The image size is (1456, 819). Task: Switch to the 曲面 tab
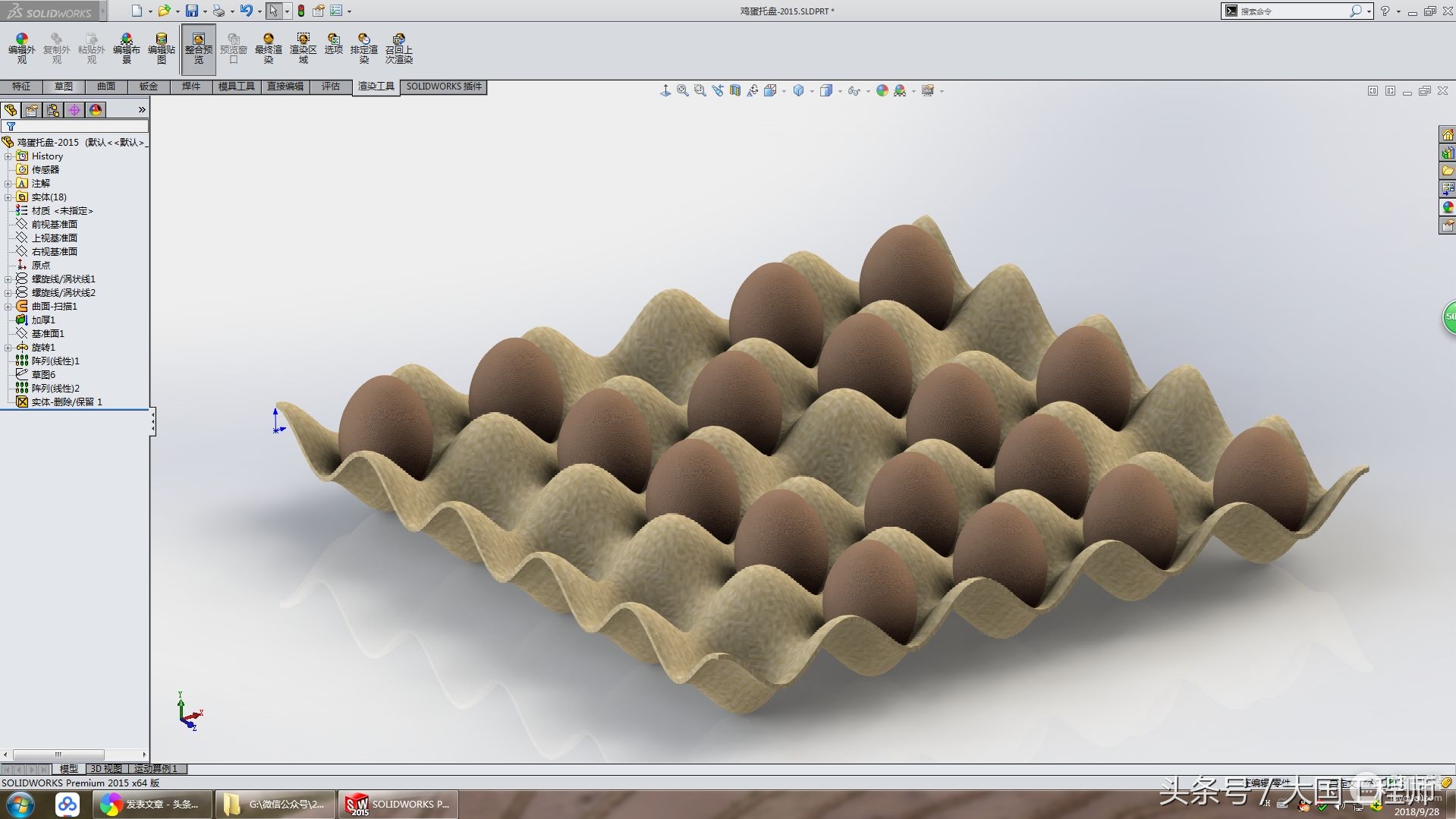(x=106, y=87)
